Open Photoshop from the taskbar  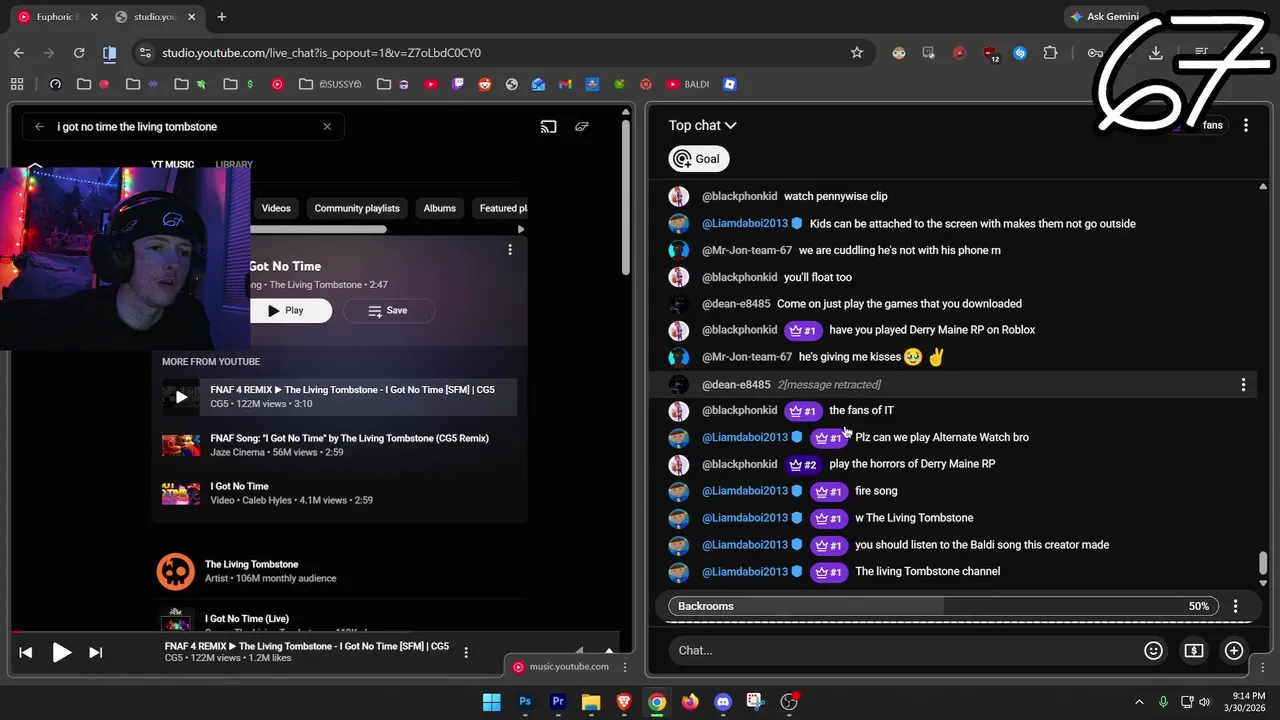tap(525, 702)
